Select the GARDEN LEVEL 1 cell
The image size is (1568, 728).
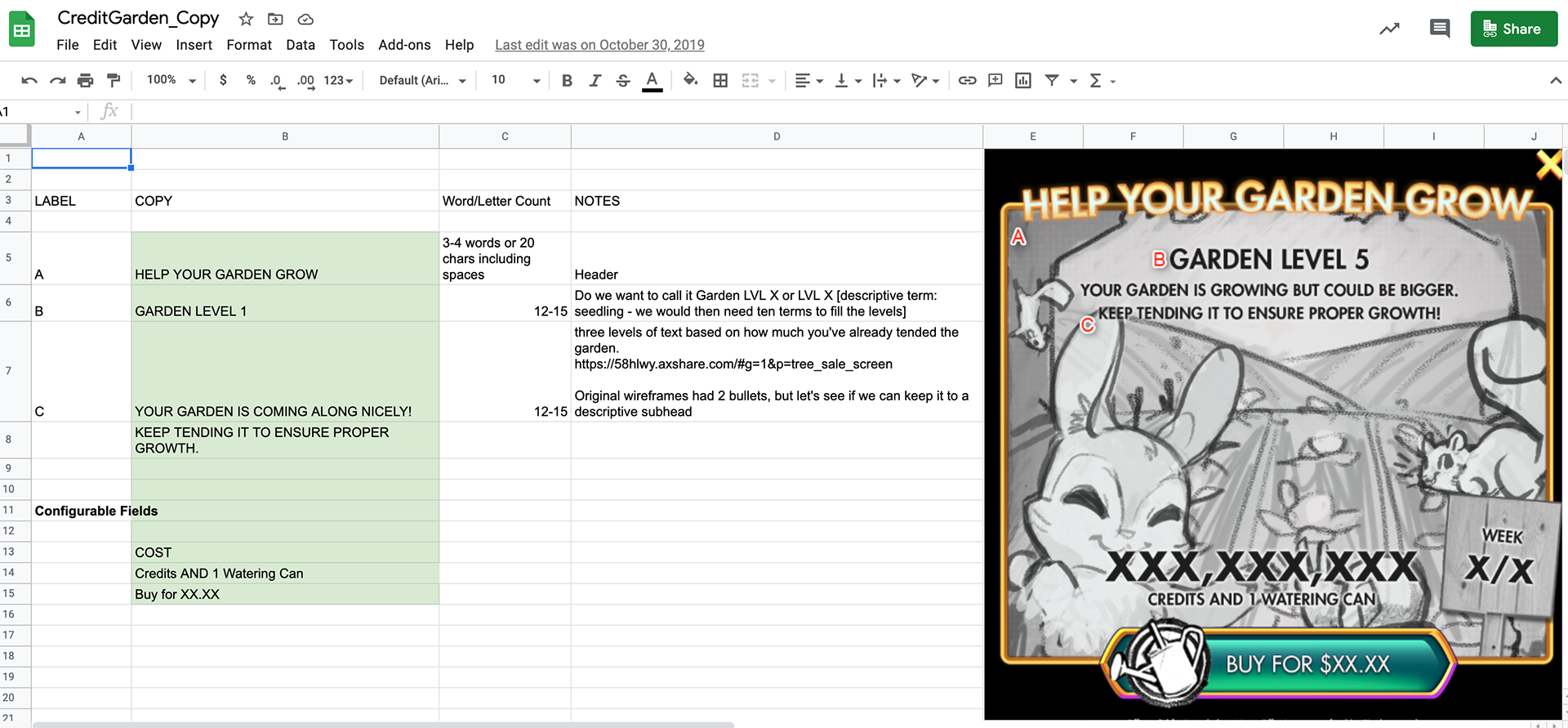285,303
